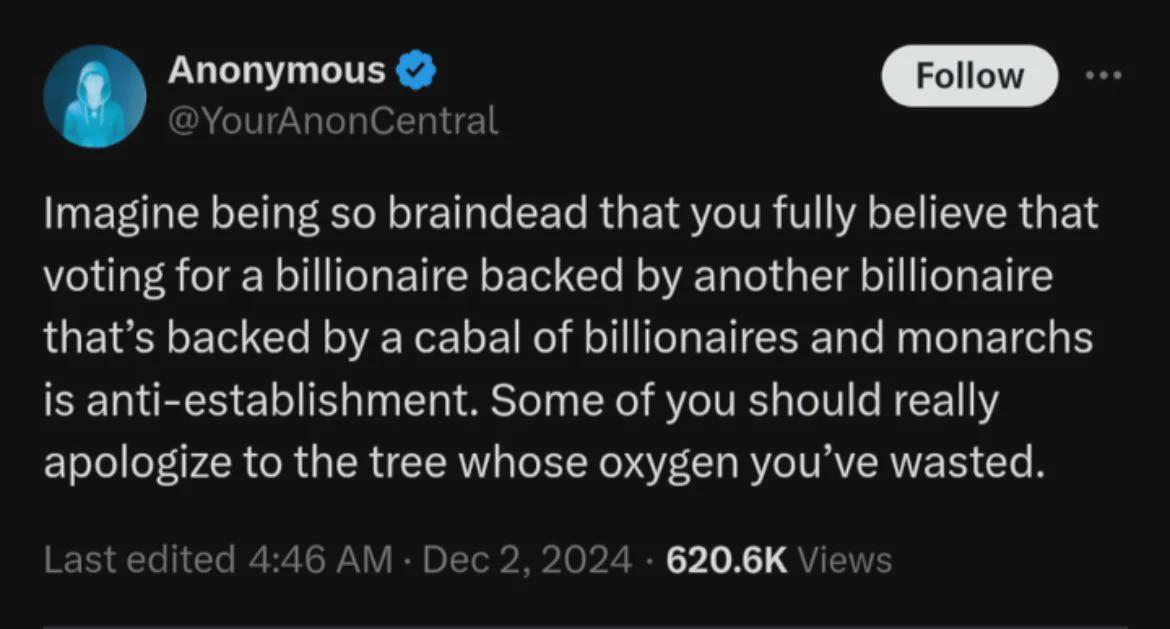Click the blue verified checkmark badge
The height and width of the screenshot is (629, 1170).
tap(416, 71)
